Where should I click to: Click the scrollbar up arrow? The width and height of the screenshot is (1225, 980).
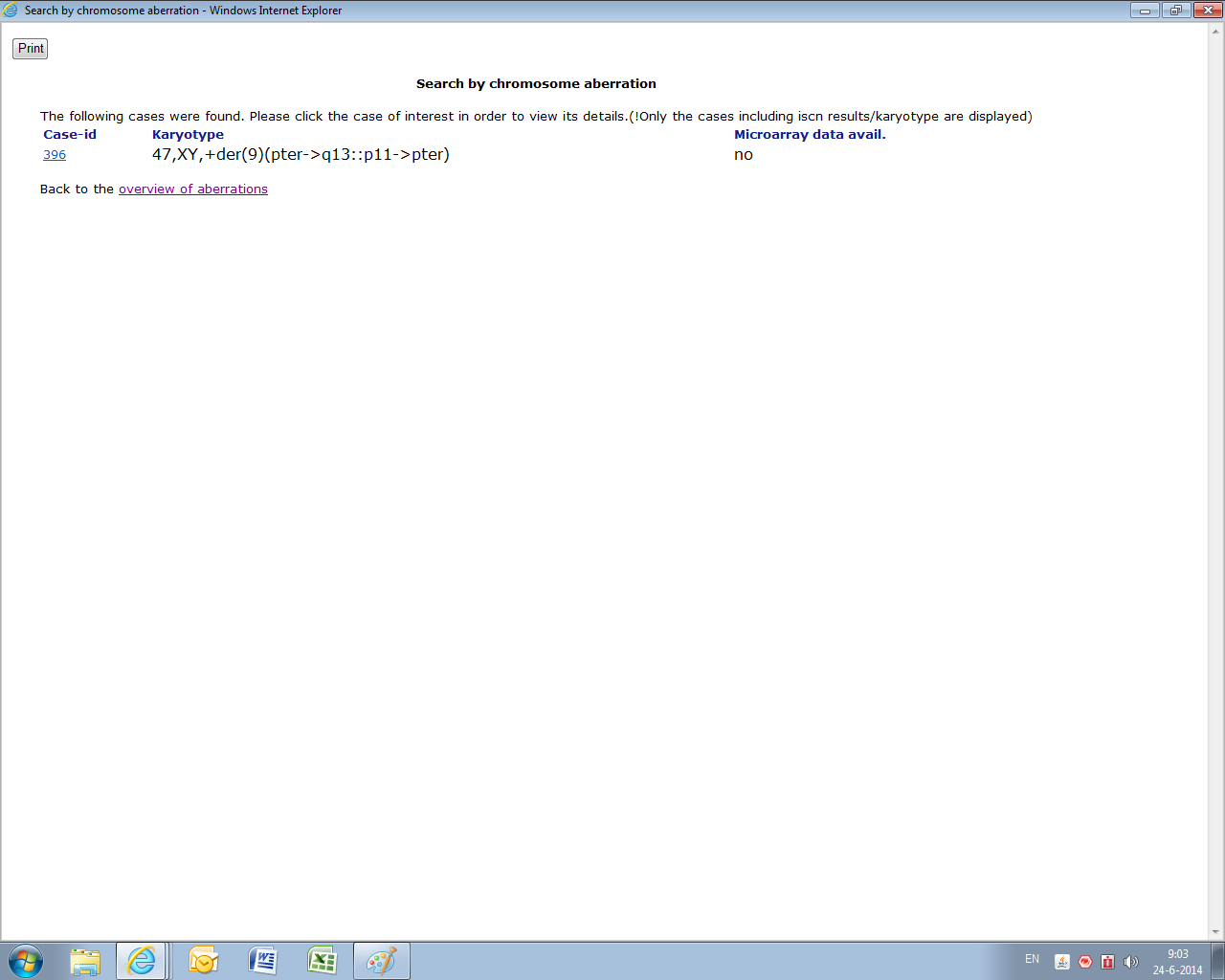tap(1216, 32)
